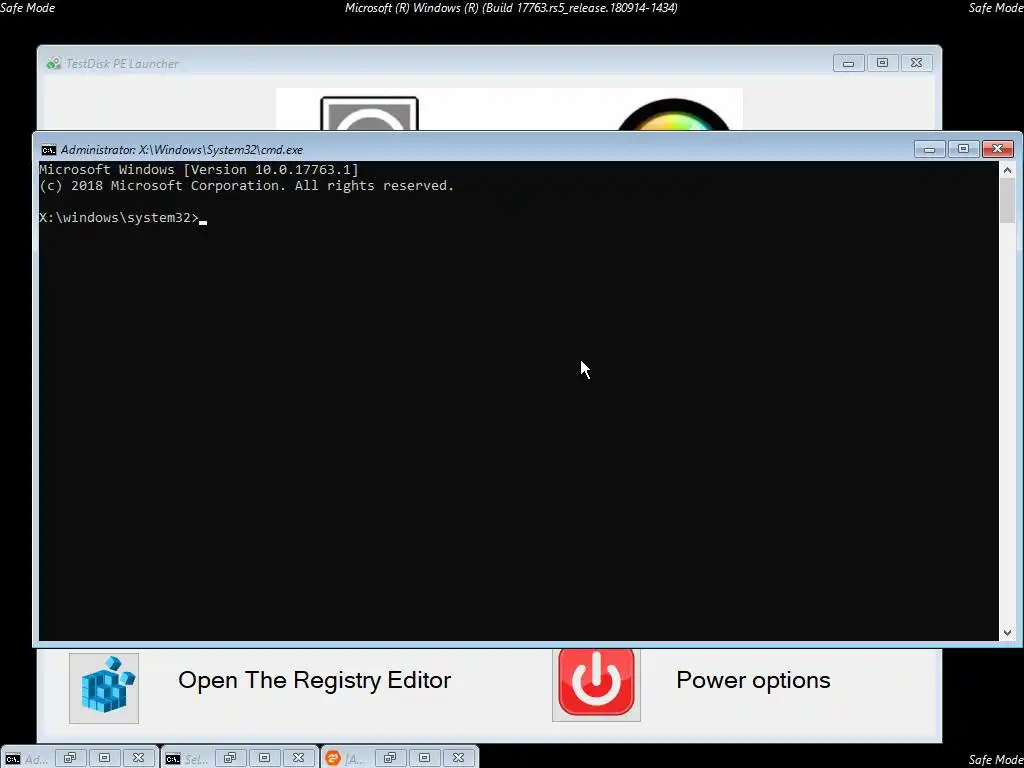The height and width of the screenshot is (768, 1024).
Task: Maximize the TestDisk PE Launcher window
Action: pyautogui.click(x=882, y=63)
